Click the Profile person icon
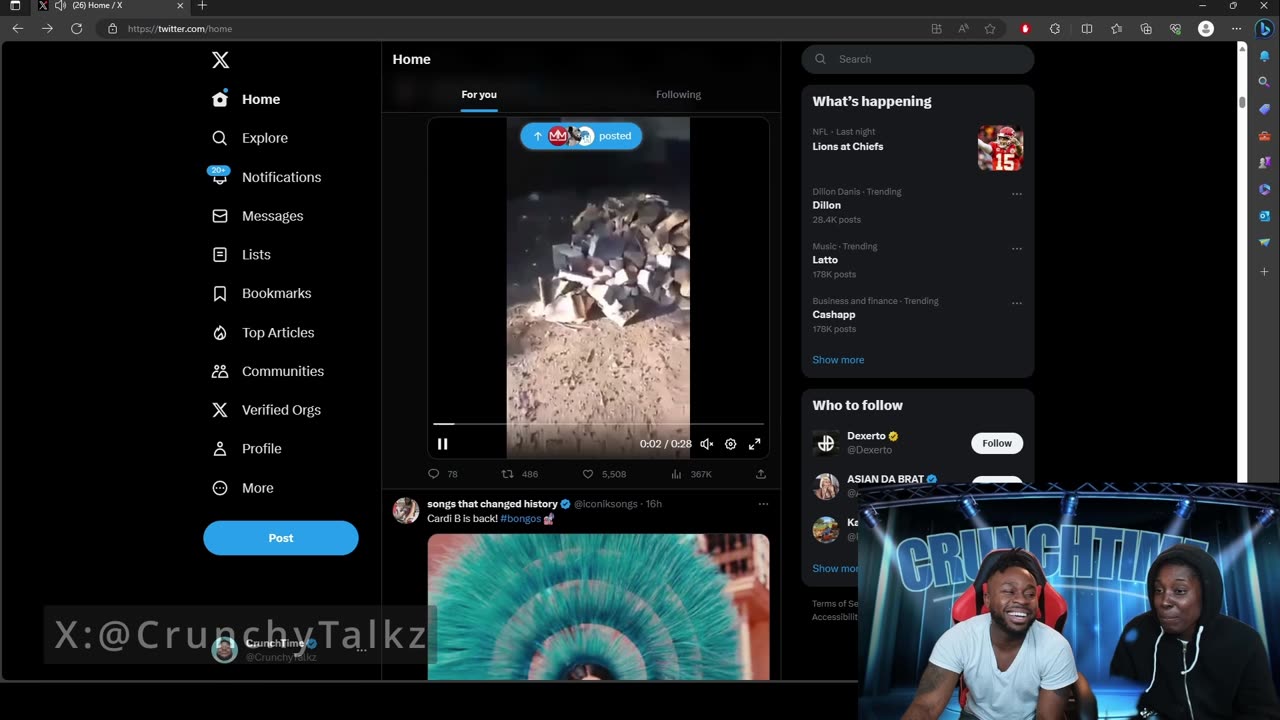The width and height of the screenshot is (1280, 720). (x=220, y=449)
